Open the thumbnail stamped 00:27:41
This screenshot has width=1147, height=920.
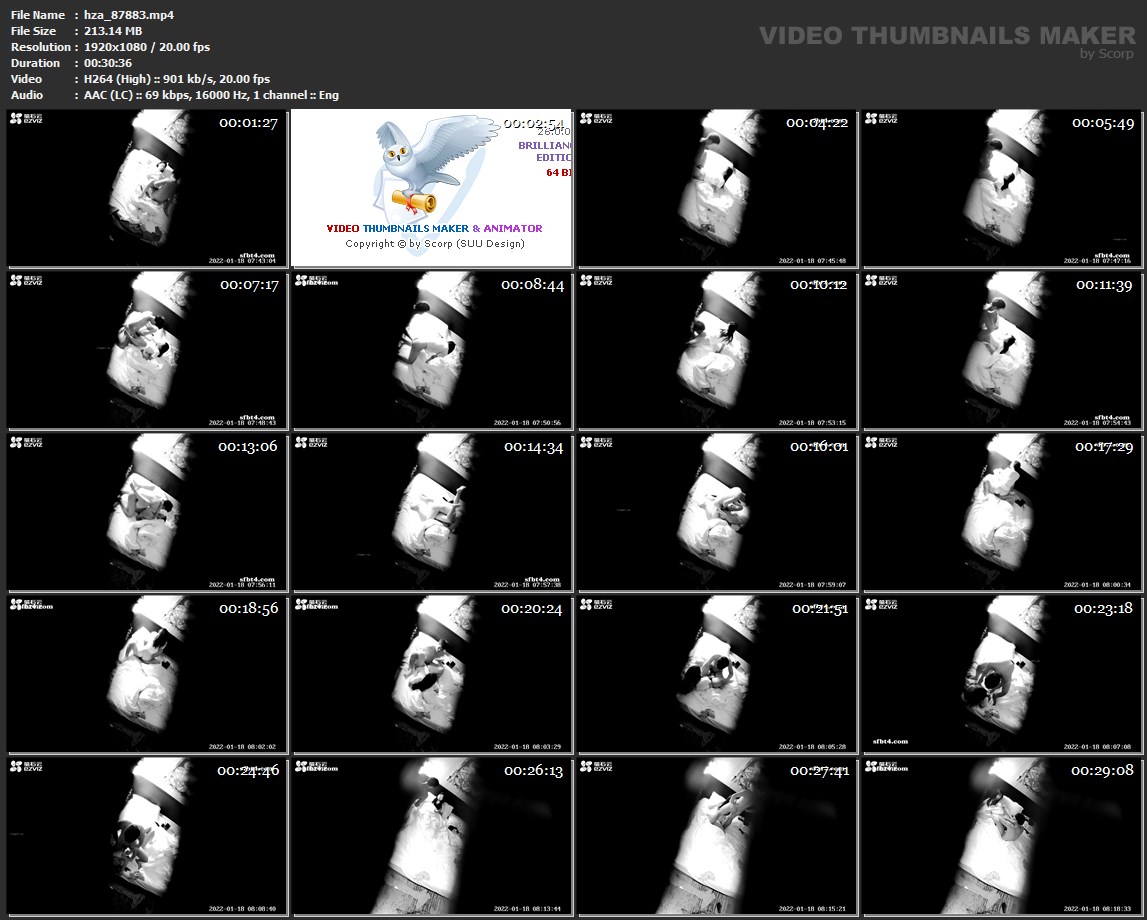pos(717,836)
